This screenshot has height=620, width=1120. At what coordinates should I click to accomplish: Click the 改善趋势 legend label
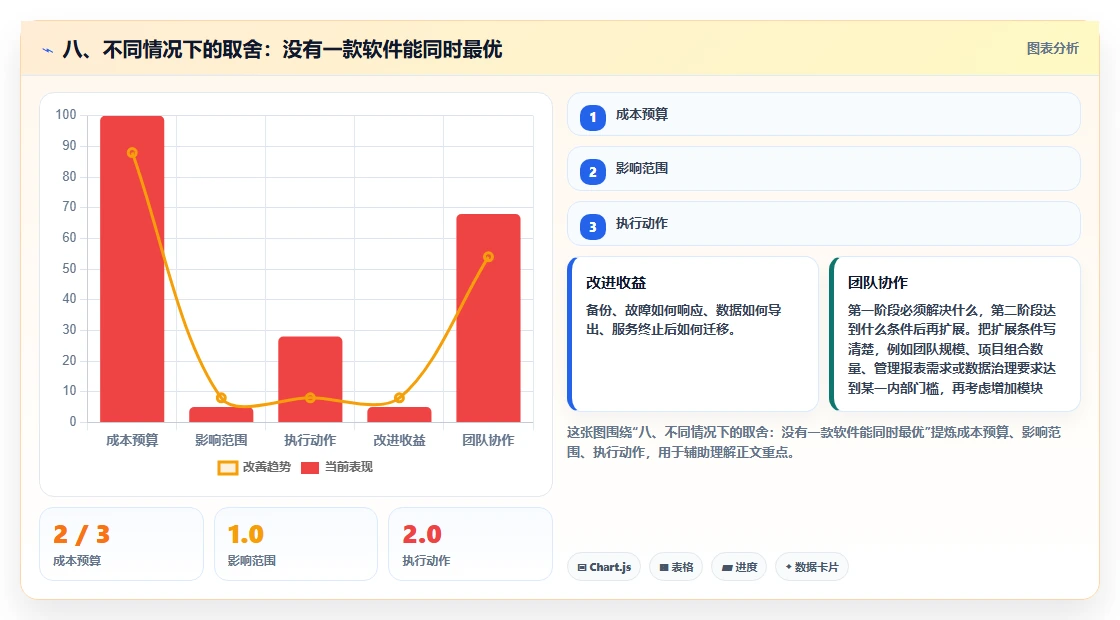click(x=267, y=467)
